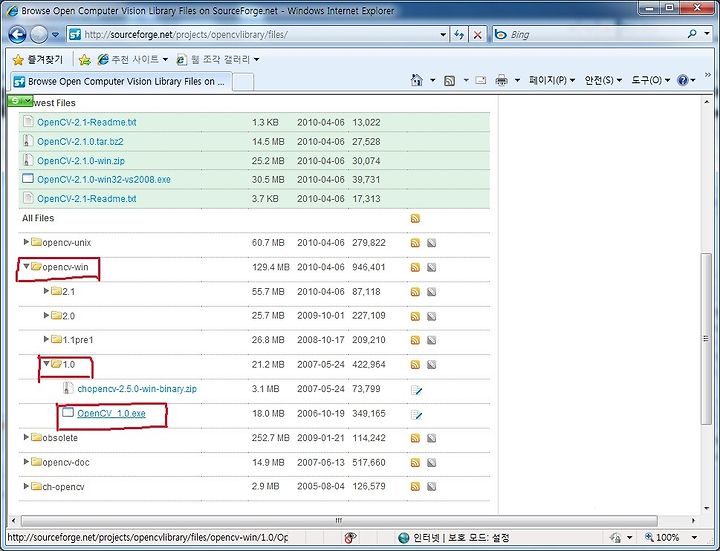This screenshot has width=720, height=551.
Task: Go back with the browser Back arrow
Action: (17, 34)
